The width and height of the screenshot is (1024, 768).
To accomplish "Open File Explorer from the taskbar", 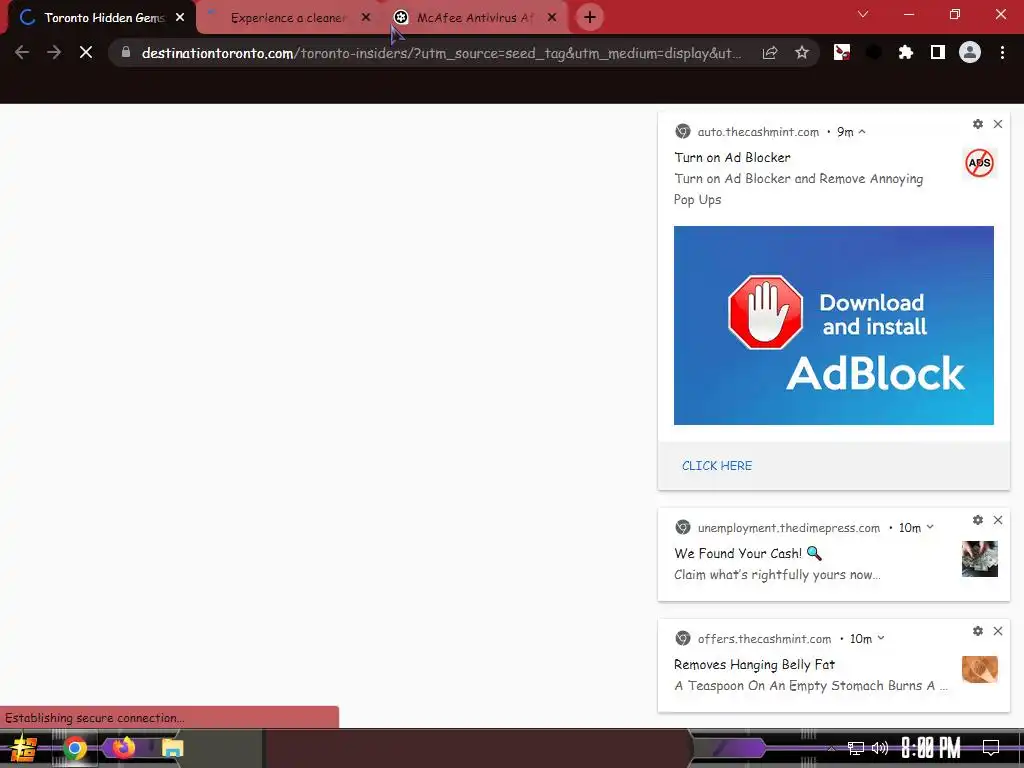I will tap(172, 748).
